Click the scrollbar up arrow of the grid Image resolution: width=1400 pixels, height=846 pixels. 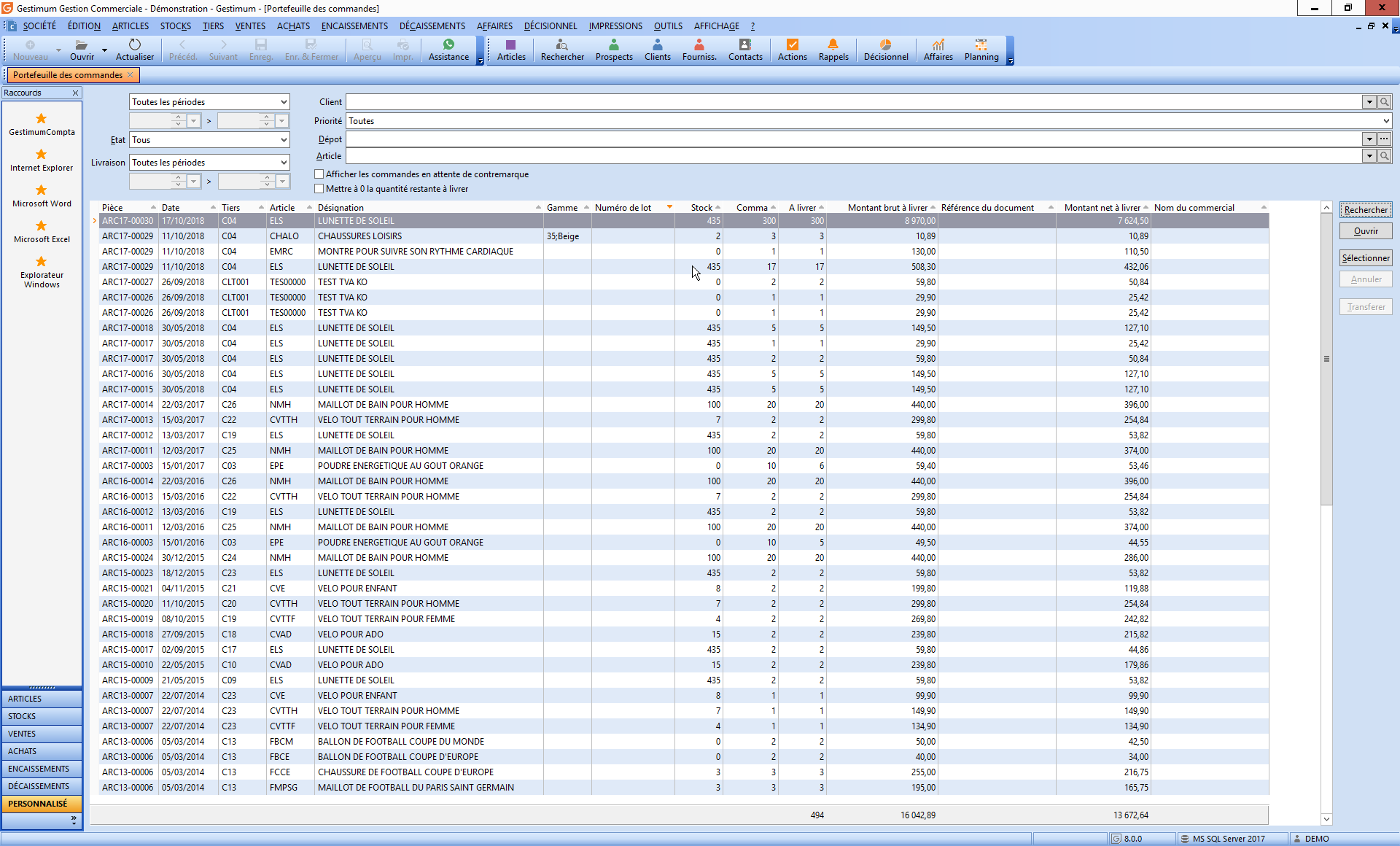[1326, 209]
